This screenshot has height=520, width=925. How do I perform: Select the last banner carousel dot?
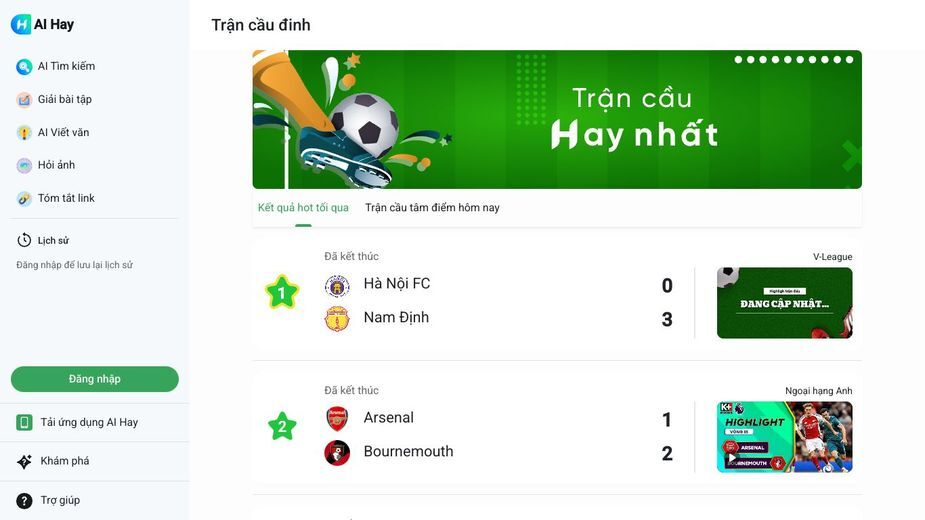click(x=849, y=60)
